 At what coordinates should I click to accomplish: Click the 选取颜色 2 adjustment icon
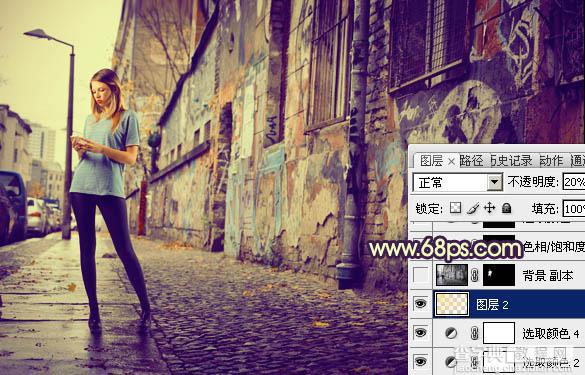pos(451,361)
